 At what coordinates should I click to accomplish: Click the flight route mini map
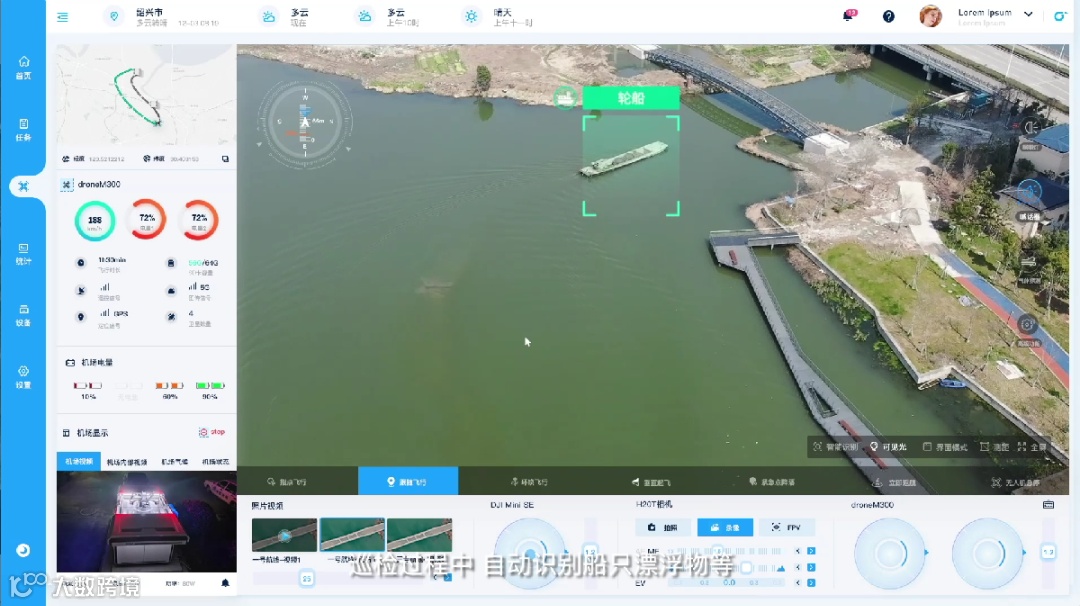(x=146, y=96)
